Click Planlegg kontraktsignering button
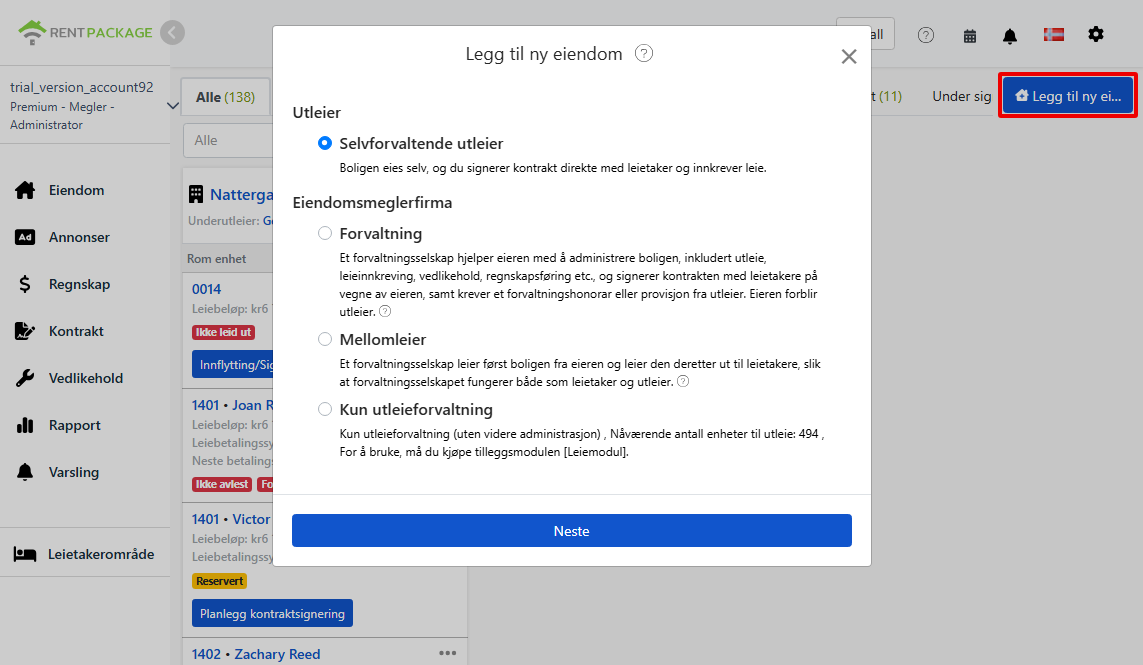 (273, 613)
